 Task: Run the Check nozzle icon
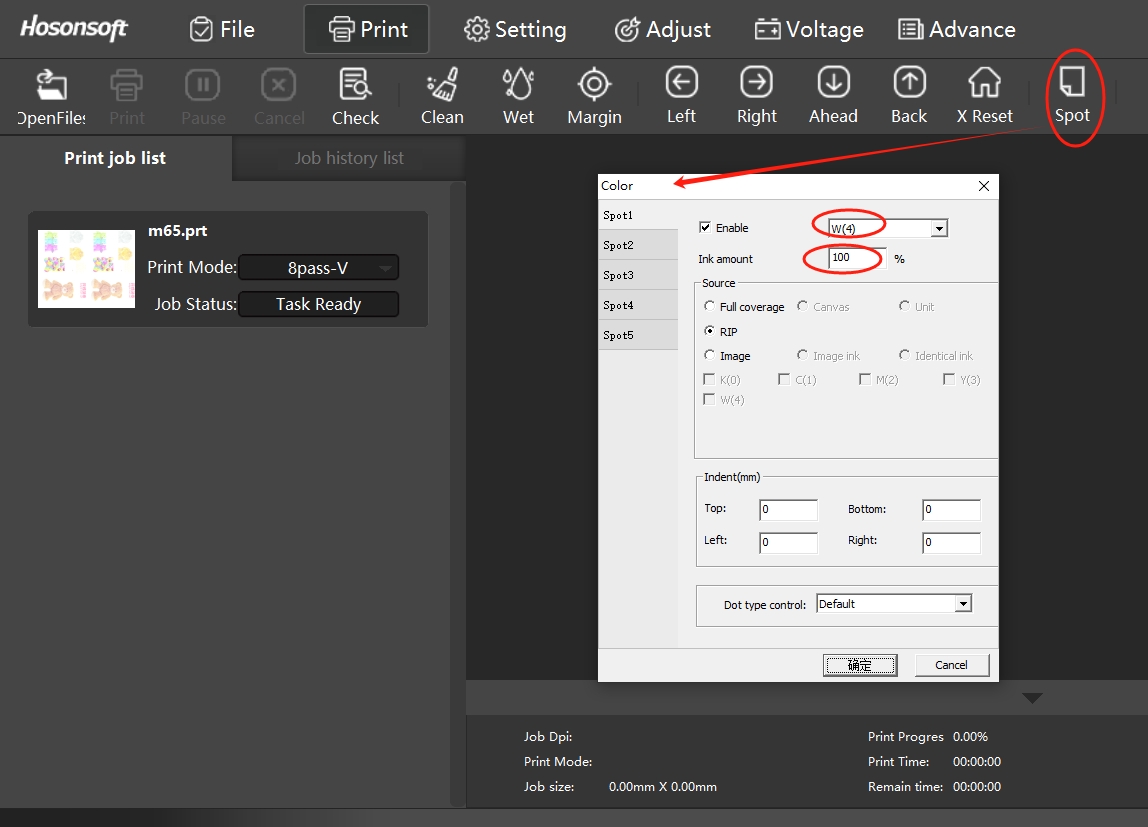355,86
